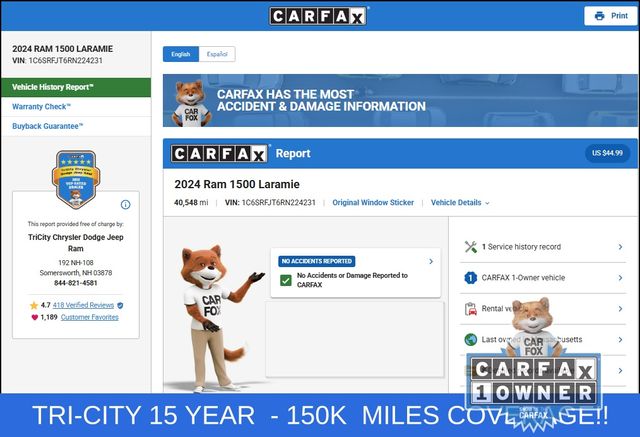640x437 pixels.
Task: Open the Original Window Sticker link
Action: (x=373, y=202)
